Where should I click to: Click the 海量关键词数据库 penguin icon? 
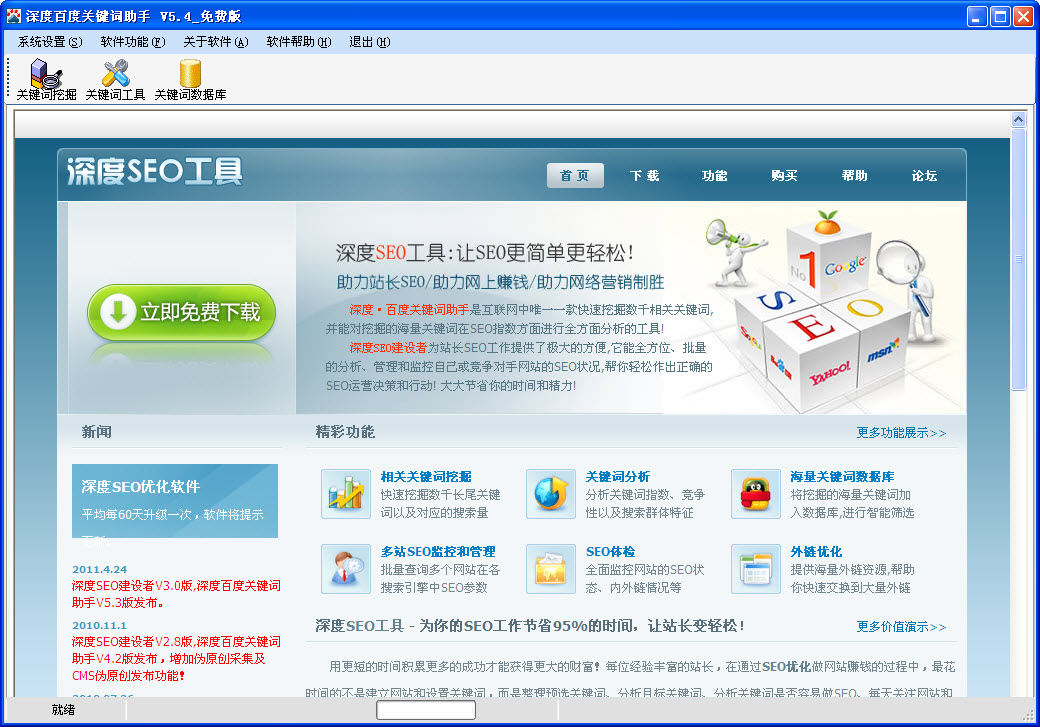(x=755, y=494)
